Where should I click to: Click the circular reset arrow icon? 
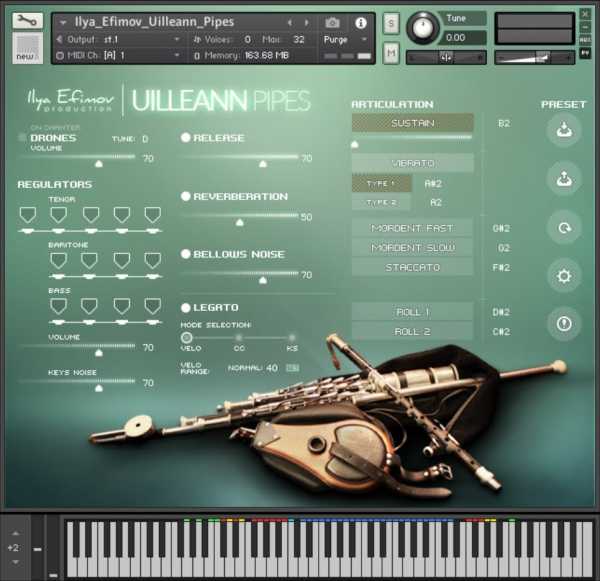click(x=563, y=227)
